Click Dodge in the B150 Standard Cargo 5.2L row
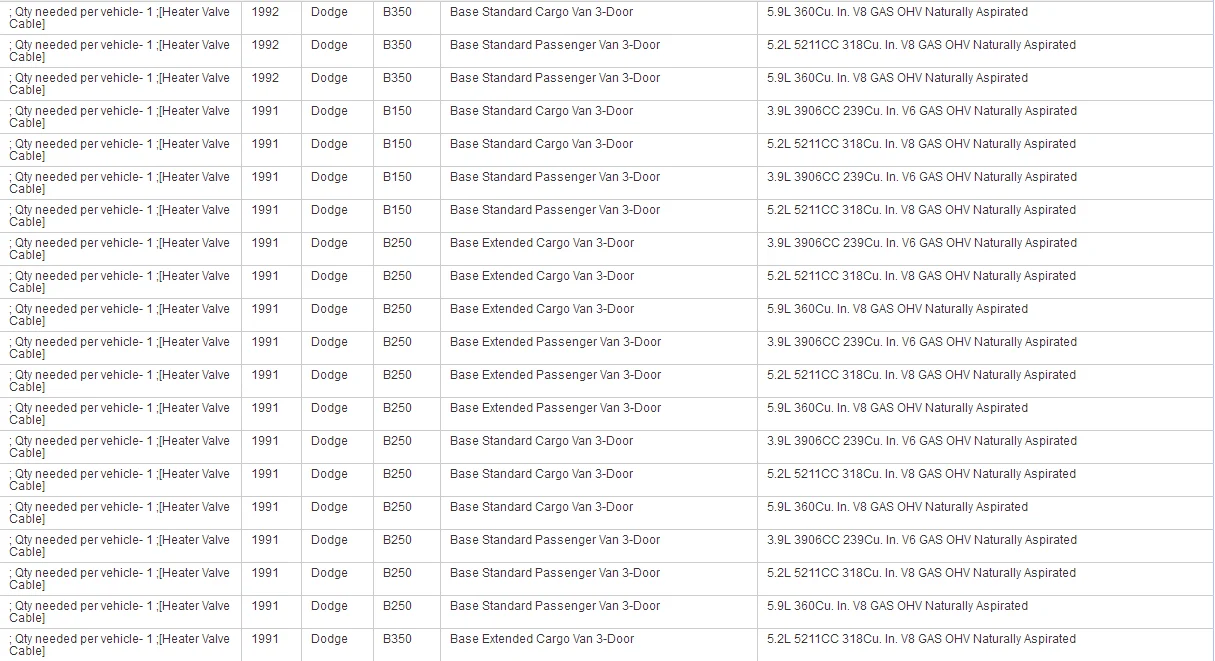Screen dimensions: 1215x661 pos(337,150)
